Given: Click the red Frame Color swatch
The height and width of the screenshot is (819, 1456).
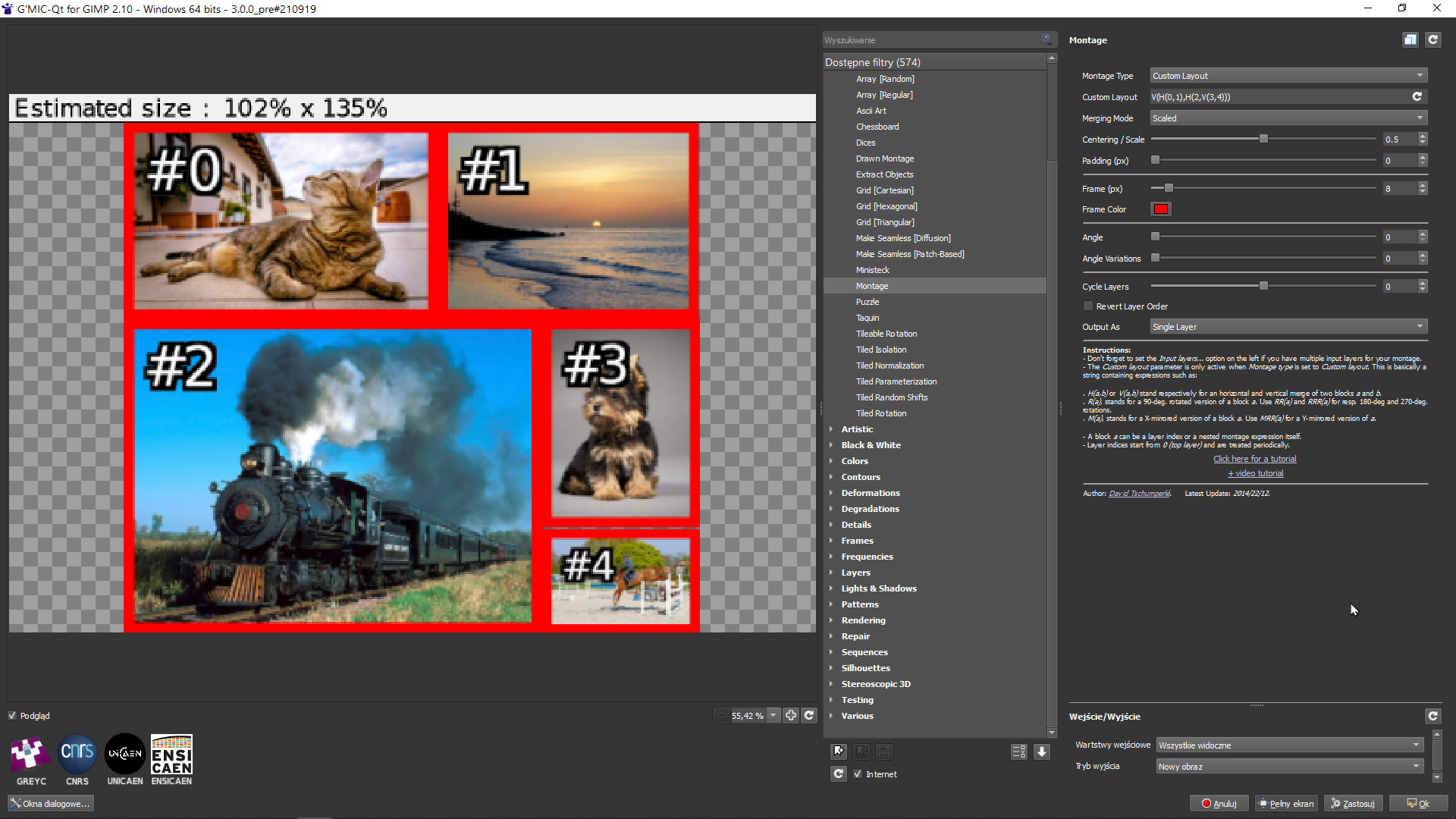Looking at the screenshot, I should pyautogui.click(x=1160, y=209).
